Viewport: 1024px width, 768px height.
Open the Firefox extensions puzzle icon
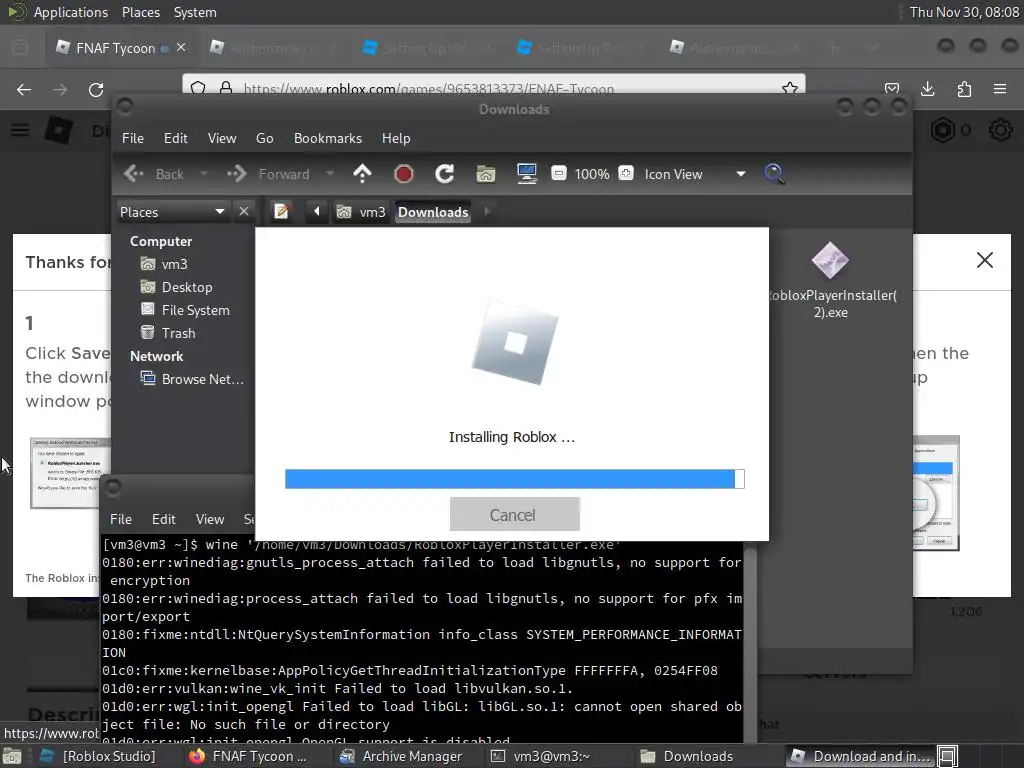pyautogui.click(x=964, y=89)
